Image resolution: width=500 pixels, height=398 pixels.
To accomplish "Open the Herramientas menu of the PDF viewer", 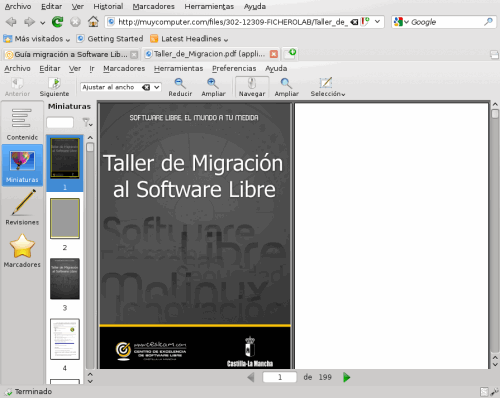I will [178, 68].
